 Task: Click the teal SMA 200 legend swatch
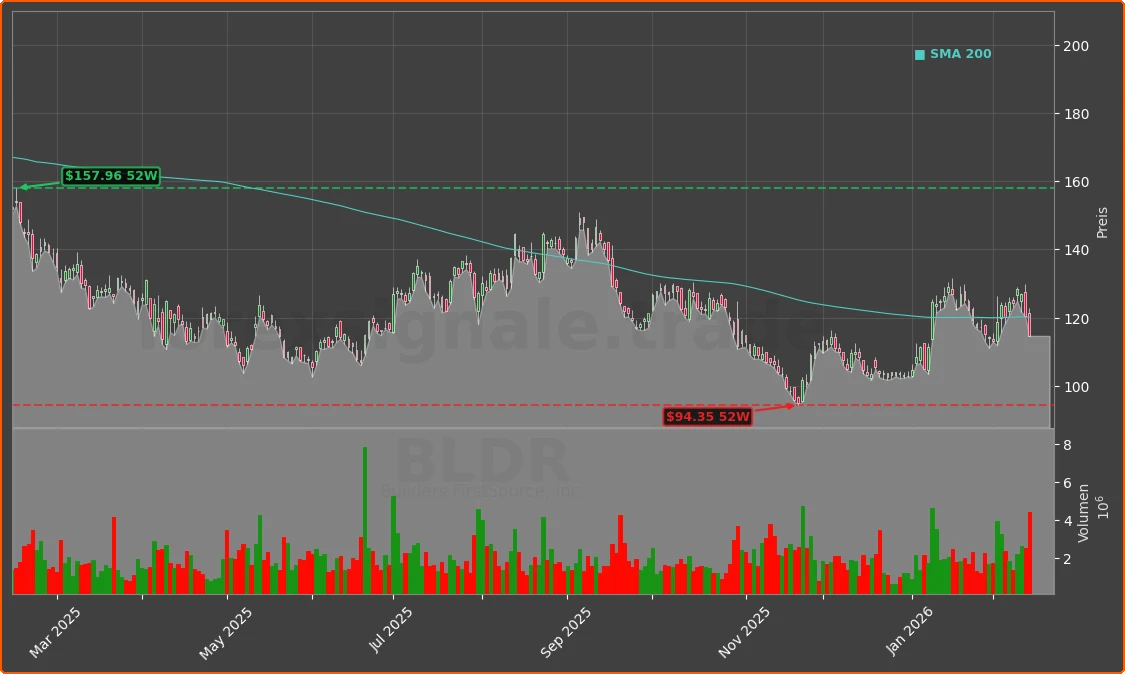coord(919,54)
